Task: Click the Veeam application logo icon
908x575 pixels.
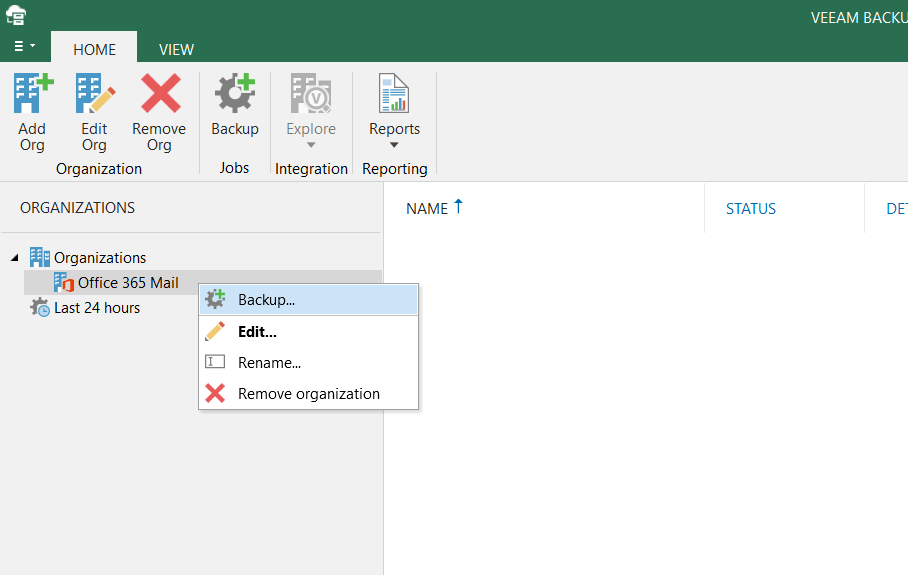Action: click(x=16, y=15)
